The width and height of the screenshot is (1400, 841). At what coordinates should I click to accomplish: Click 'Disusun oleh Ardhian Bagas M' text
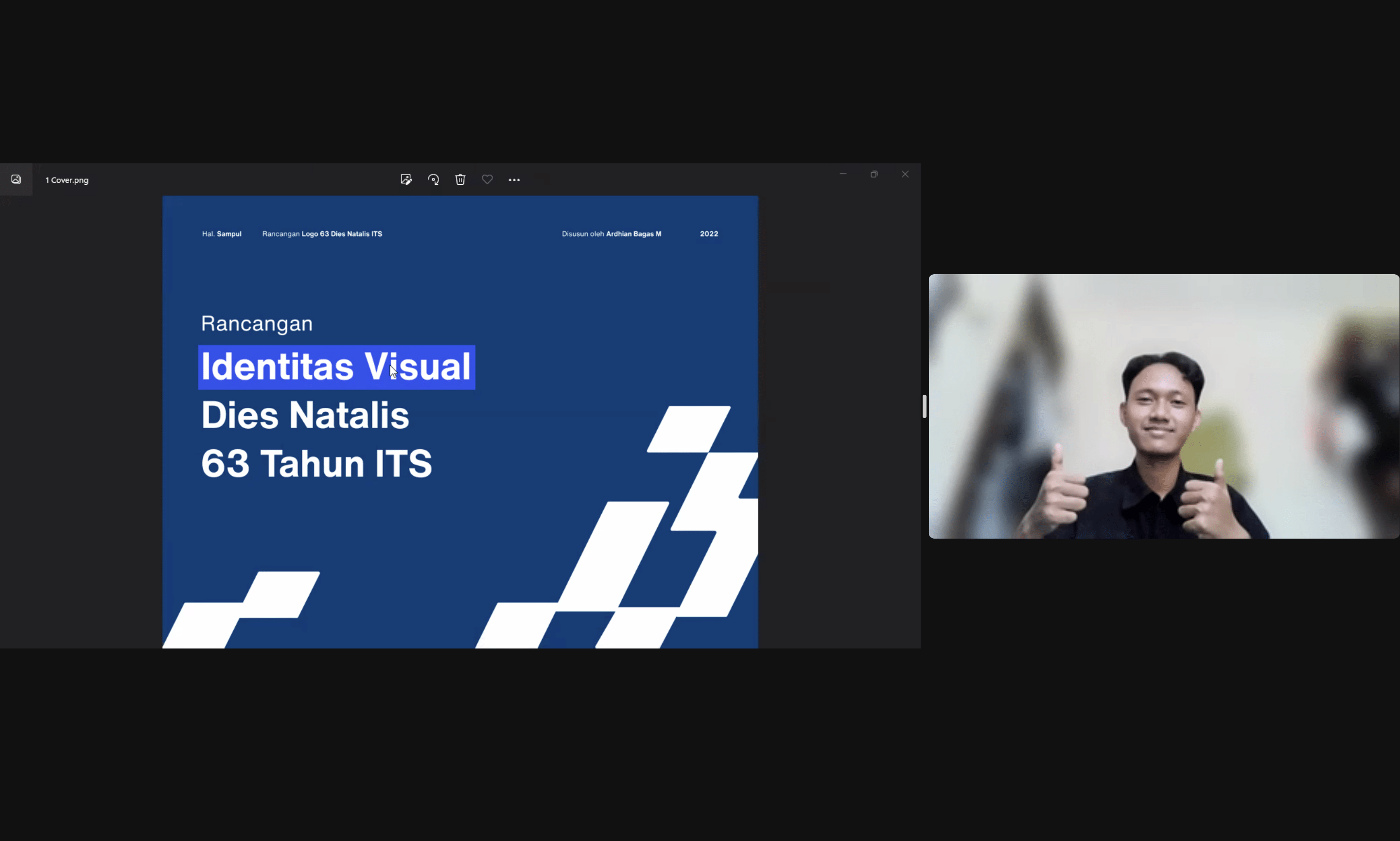click(612, 234)
